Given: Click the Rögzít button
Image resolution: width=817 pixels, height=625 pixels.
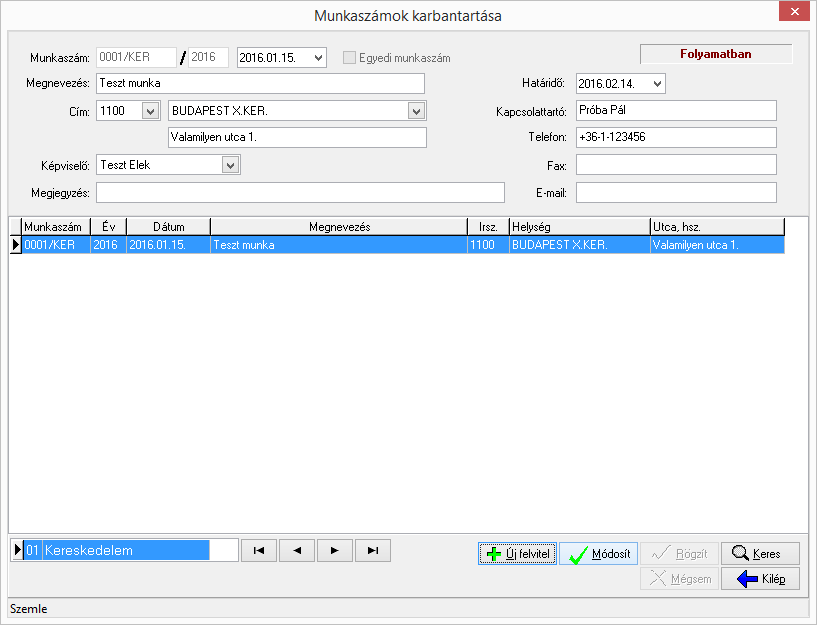Looking at the screenshot, I should coord(679,554).
